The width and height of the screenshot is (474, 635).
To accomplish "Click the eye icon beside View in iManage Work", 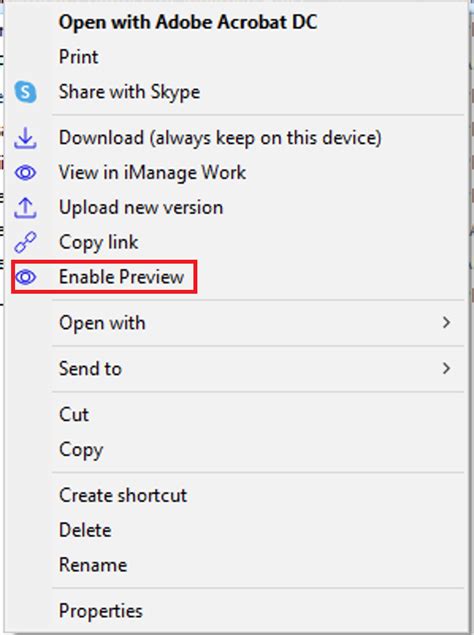I will [x=25, y=173].
